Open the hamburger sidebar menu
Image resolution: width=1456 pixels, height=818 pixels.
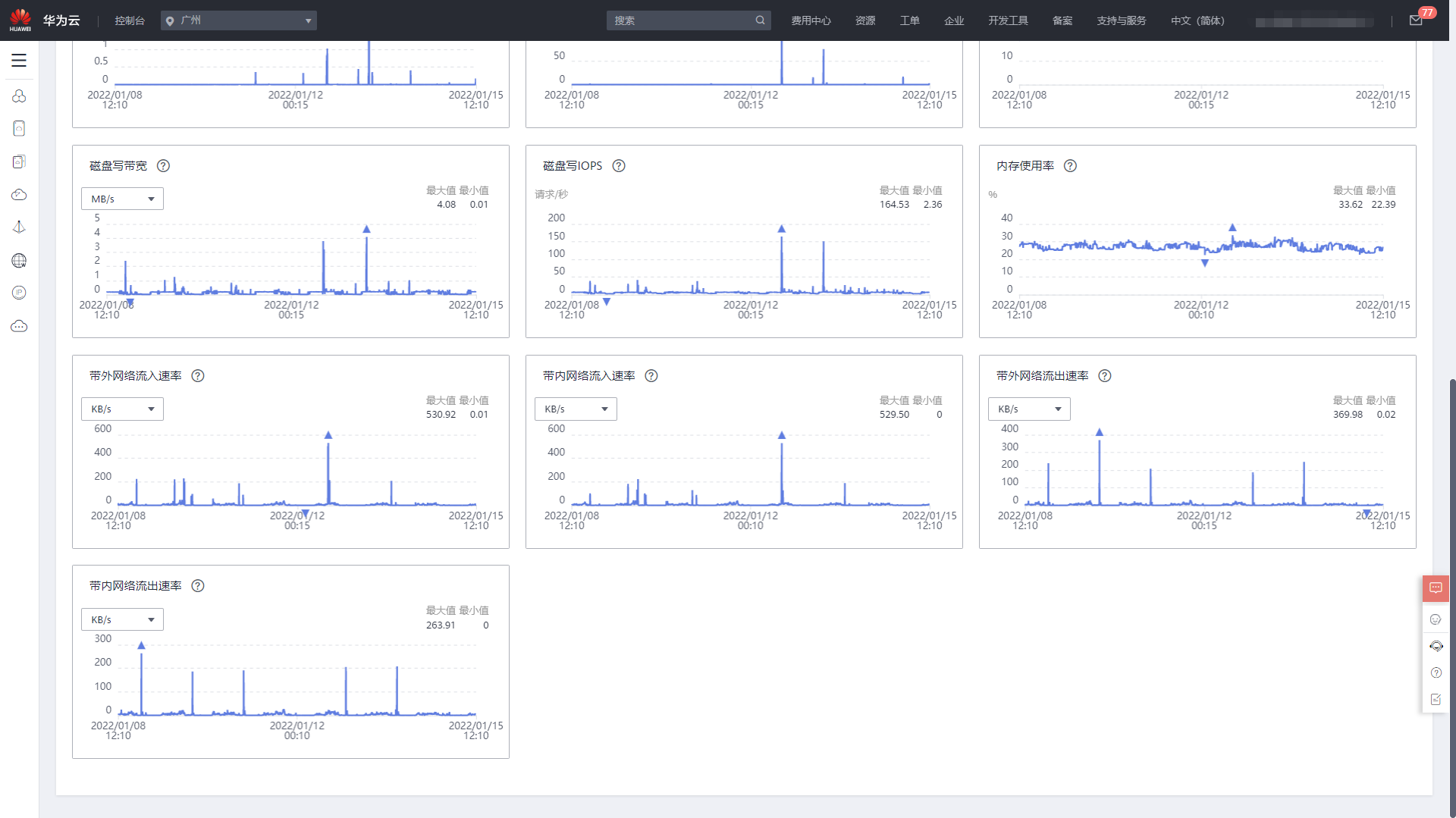(x=19, y=61)
